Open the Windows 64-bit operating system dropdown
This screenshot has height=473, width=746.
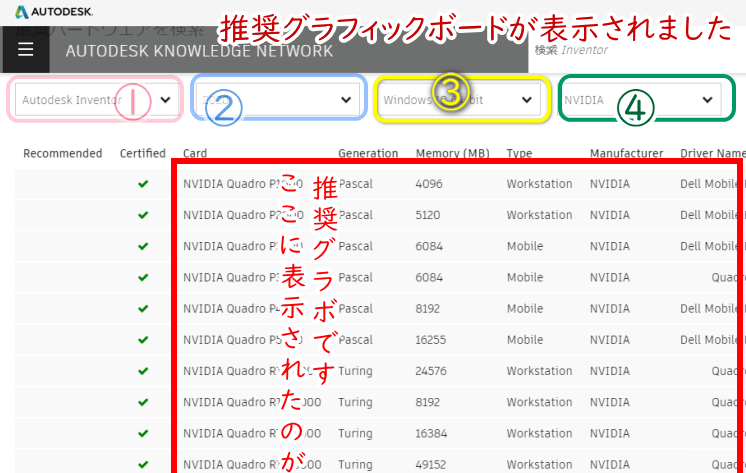pos(459,100)
